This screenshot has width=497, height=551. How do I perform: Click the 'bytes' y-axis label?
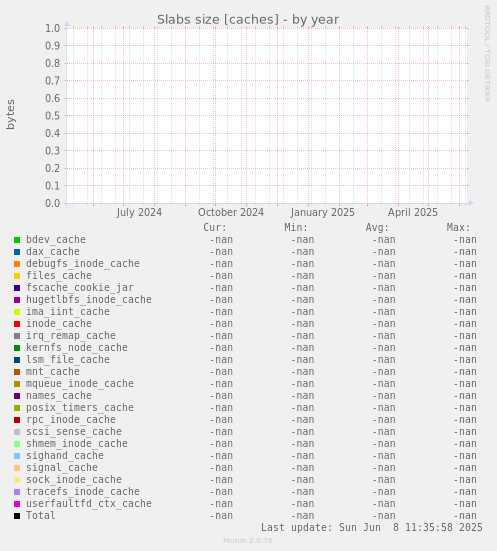(x=11, y=115)
